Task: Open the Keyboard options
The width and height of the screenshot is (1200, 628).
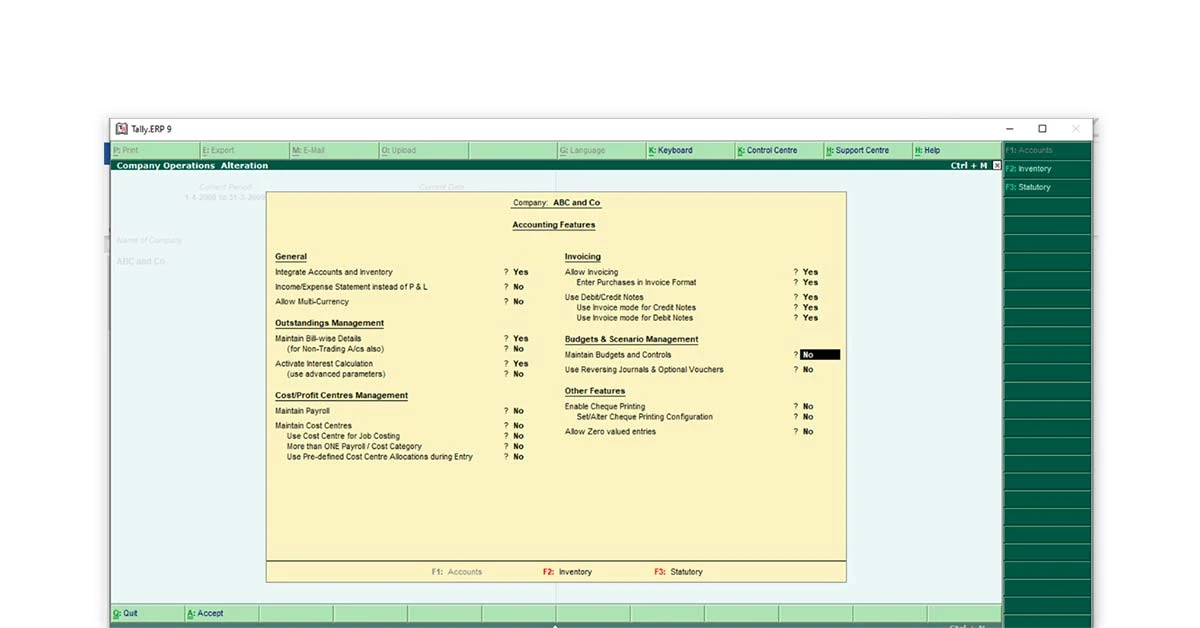Action: [x=670, y=149]
